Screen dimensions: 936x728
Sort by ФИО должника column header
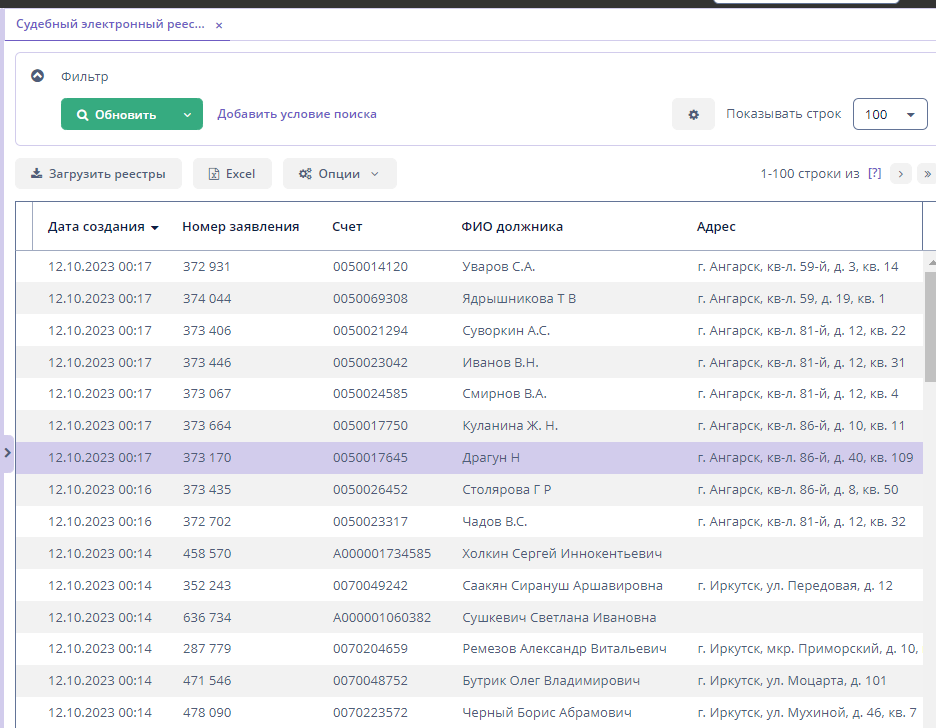coord(512,227)
